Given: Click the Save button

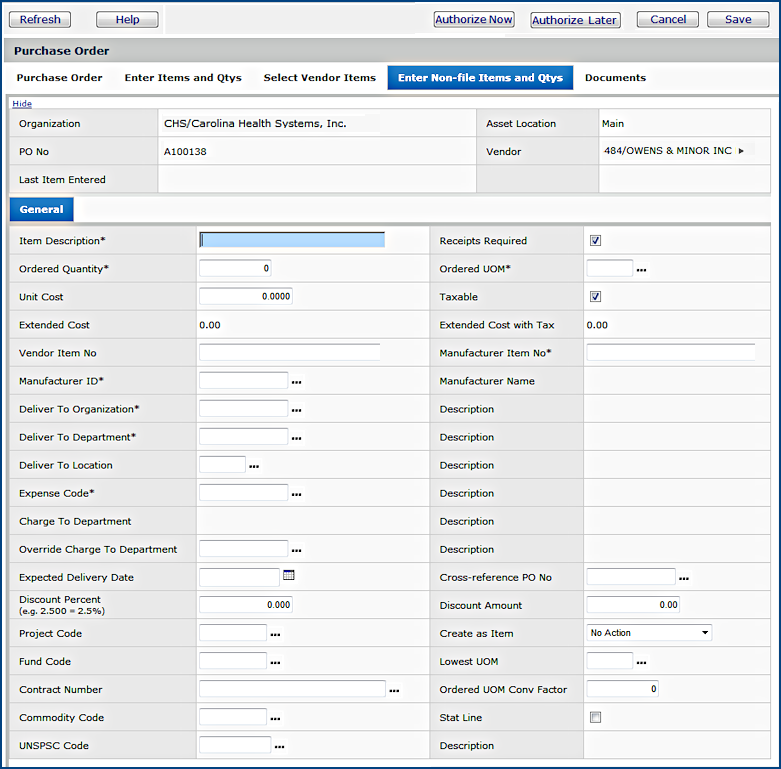Looking at the screenshot, I should pos(738,19).
